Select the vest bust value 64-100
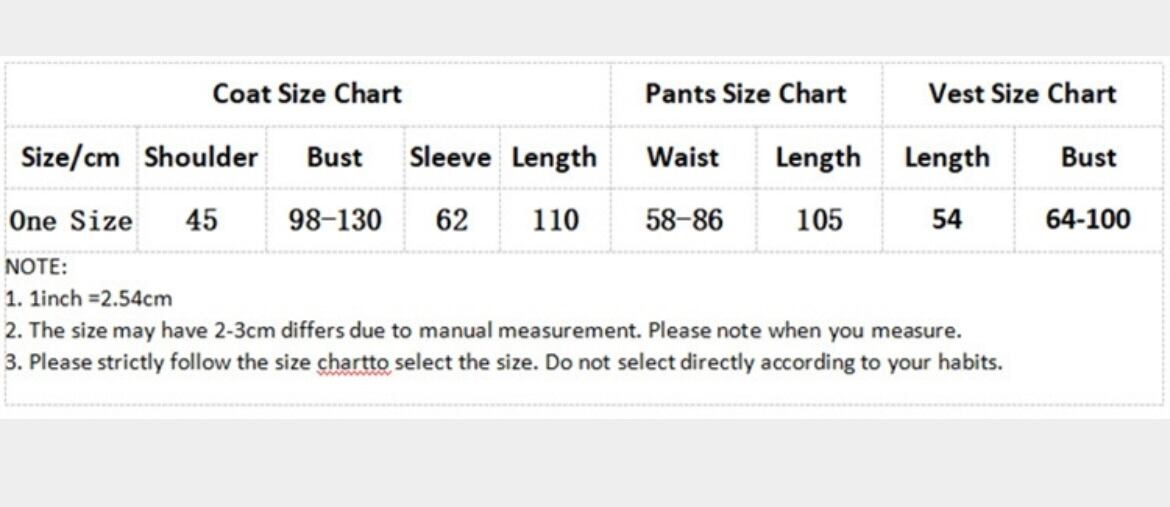1170x507 pixels. [x=1088, y=220]
